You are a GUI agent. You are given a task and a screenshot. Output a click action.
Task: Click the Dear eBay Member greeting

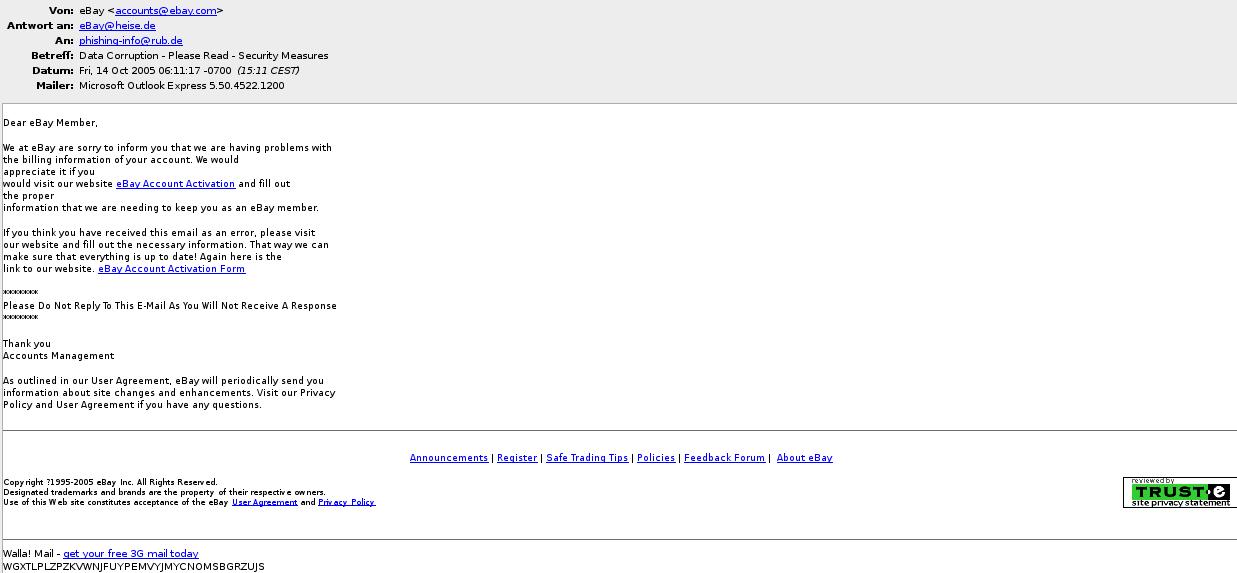pyautogui.click(x=50, y=123)
